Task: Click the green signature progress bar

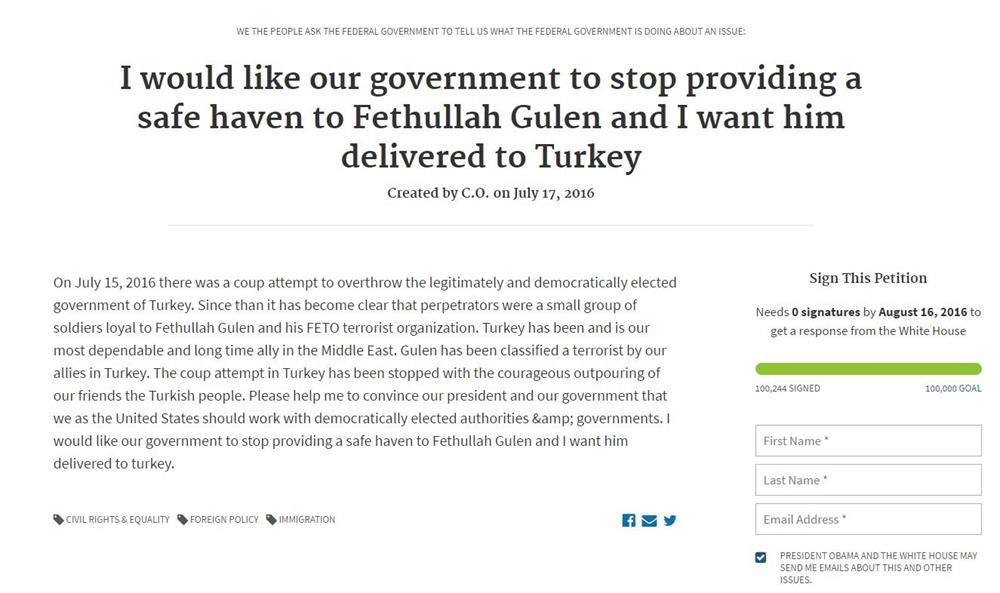Action: [x=868, y=369]
